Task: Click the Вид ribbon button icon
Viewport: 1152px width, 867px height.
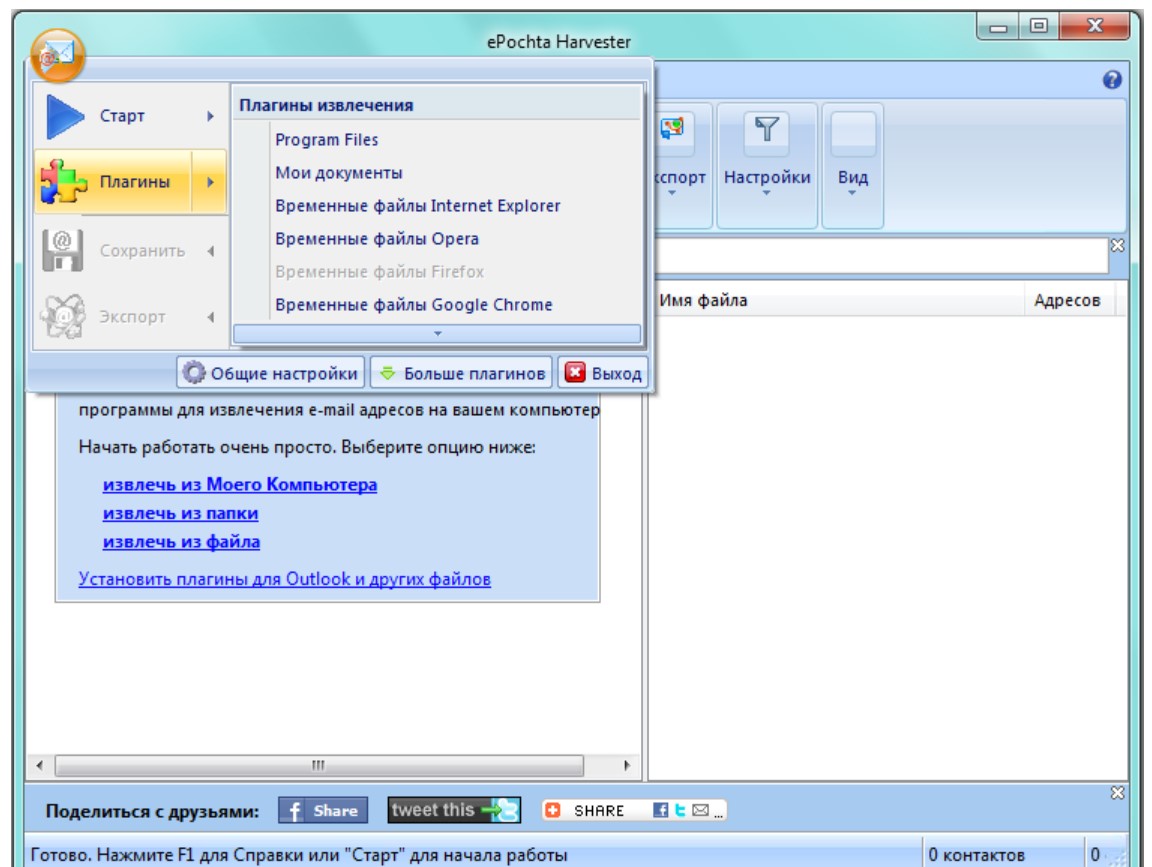Action: [852, 132]
